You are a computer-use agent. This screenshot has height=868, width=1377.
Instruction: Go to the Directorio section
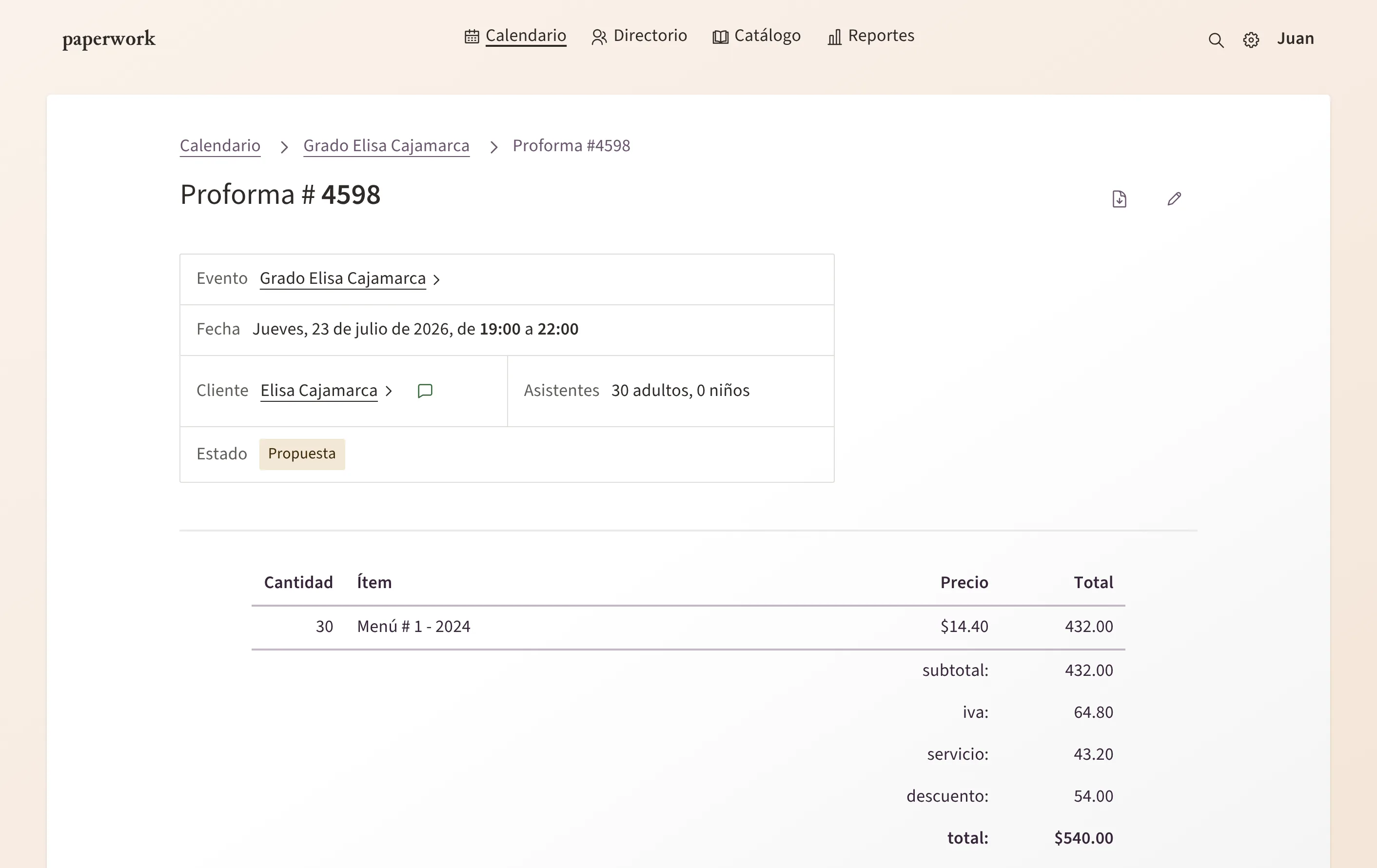pyautogui.click(x=650, y=36)
